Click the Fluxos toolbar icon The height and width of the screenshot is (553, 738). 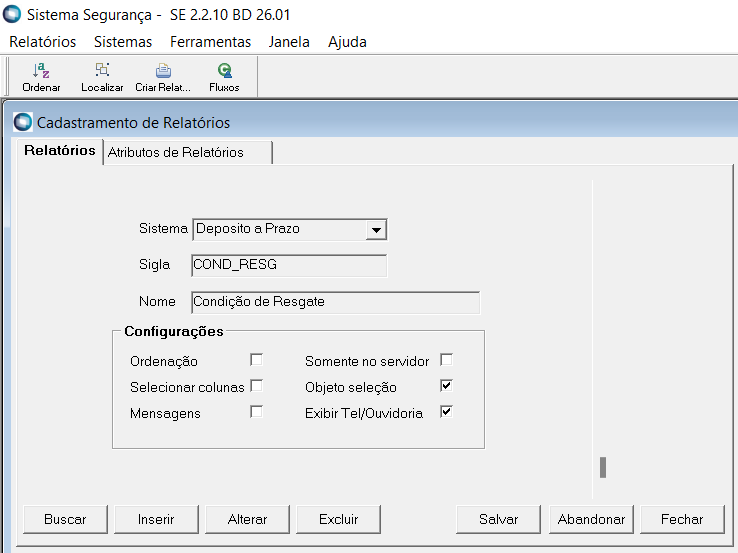224,71
